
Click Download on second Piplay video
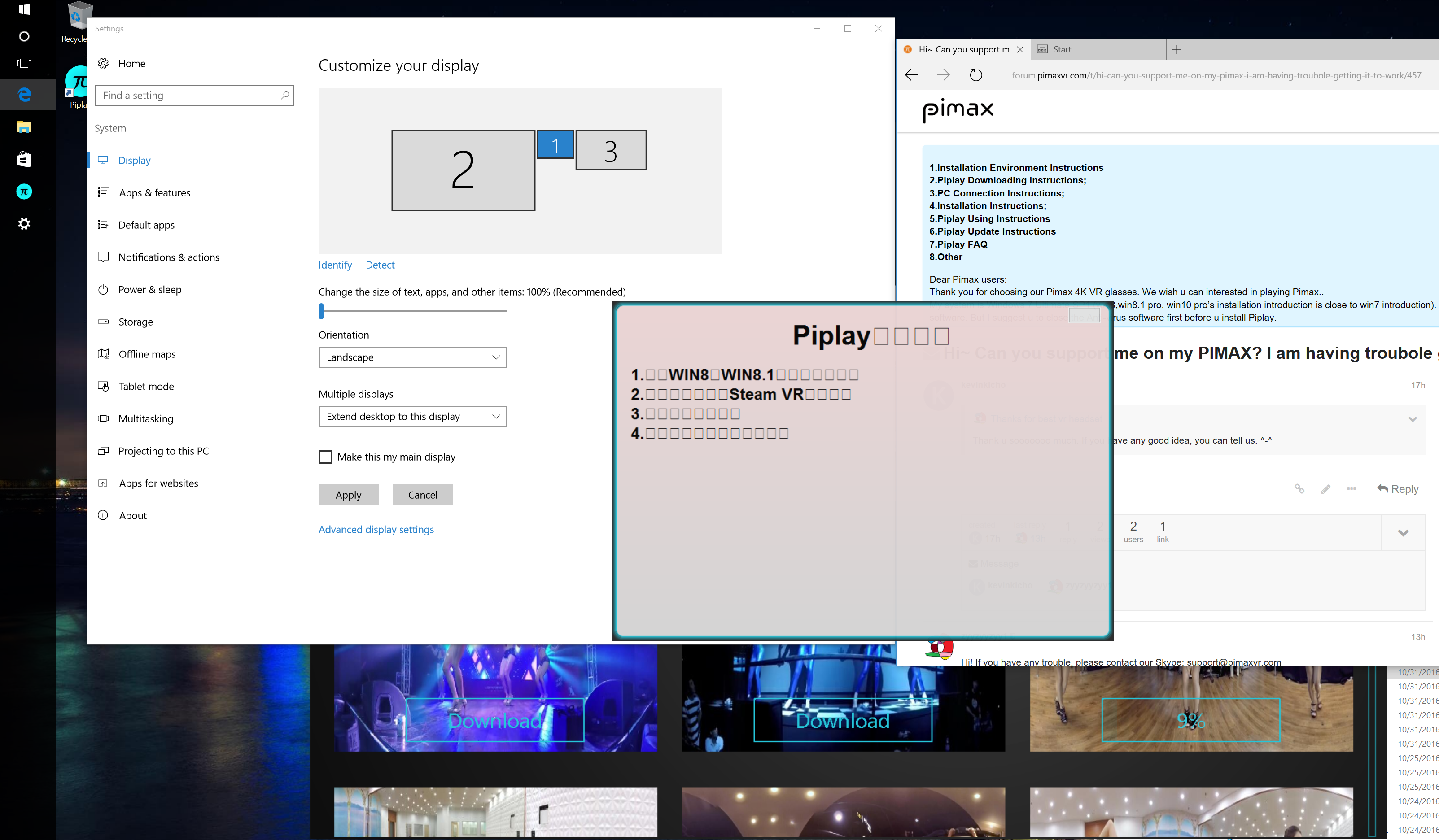843,721
